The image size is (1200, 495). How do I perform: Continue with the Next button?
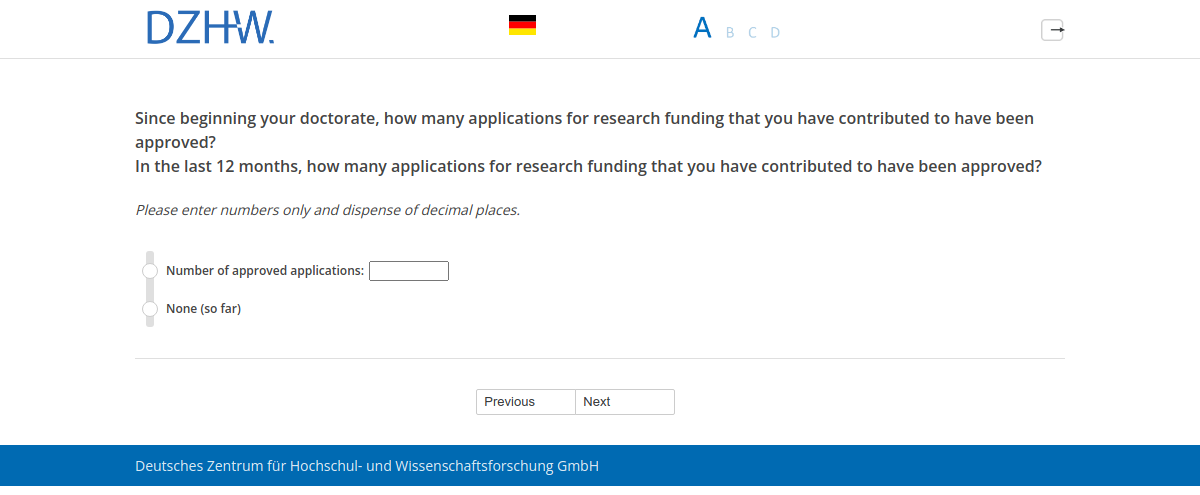(x=625, y=402)
